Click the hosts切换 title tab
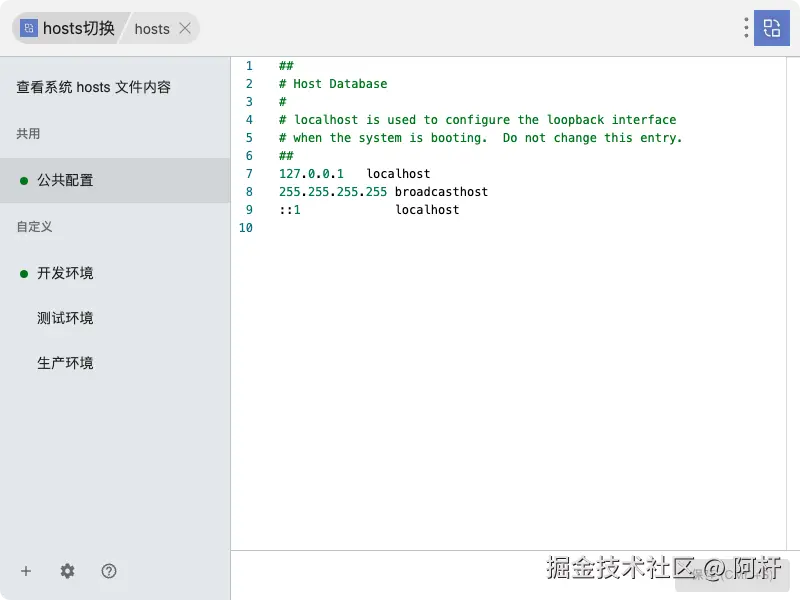This screenshot has width=800, height=600. coord(78,28)
